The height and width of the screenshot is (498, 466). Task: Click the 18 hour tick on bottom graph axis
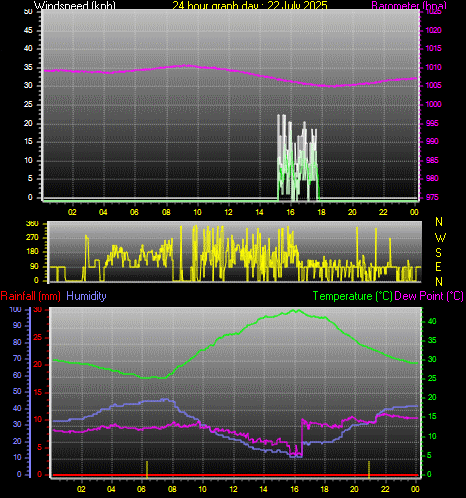(x=324, y=489)
